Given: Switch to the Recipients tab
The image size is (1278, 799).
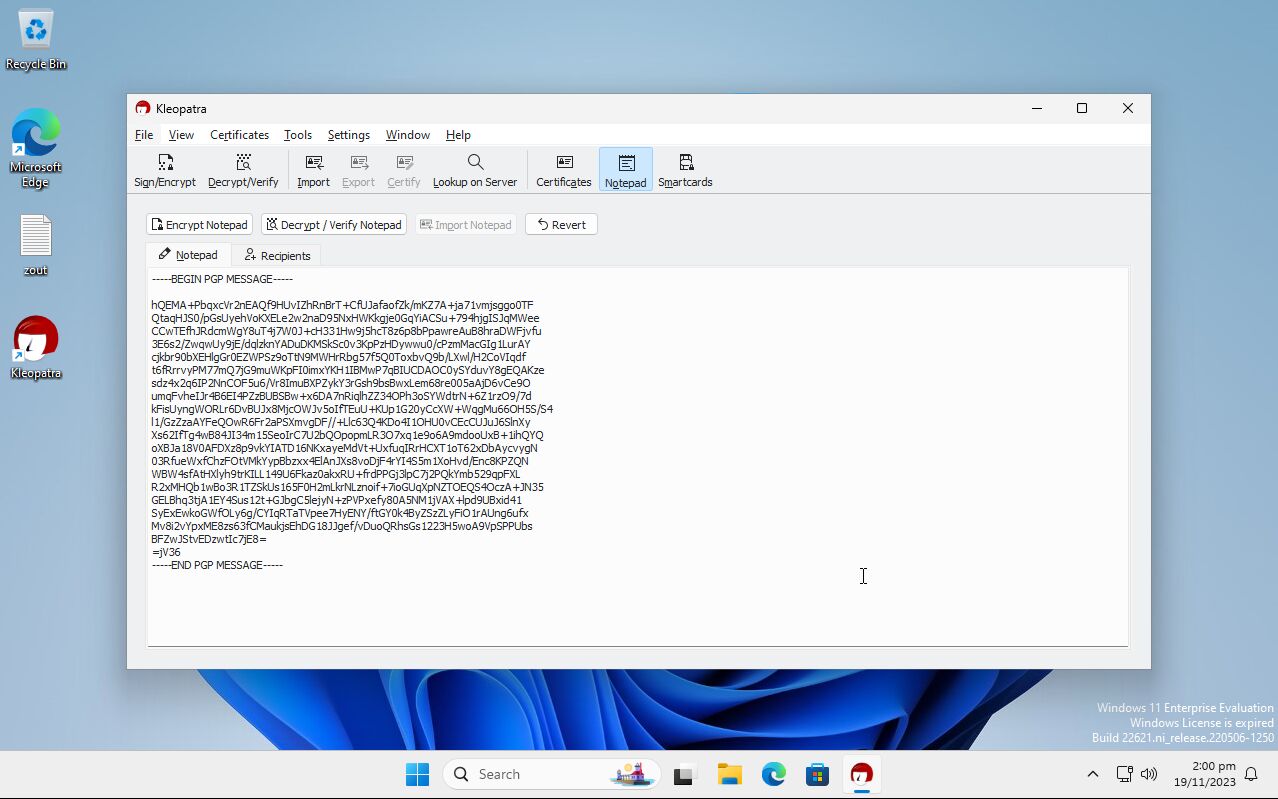Looking at the screenshot, I should pos(277,255).
